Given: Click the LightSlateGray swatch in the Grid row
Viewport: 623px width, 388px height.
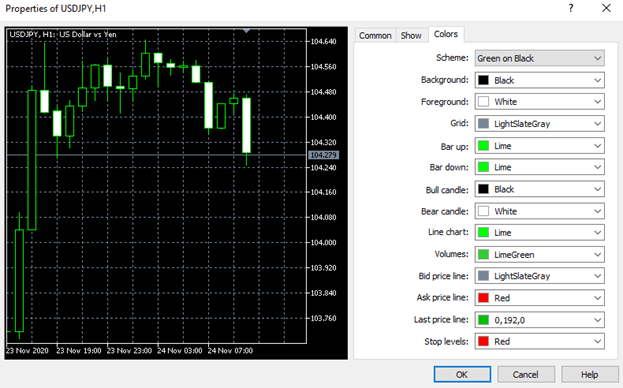Looking at the screenshot, I should pyautogui.click(x=483, y=124).
